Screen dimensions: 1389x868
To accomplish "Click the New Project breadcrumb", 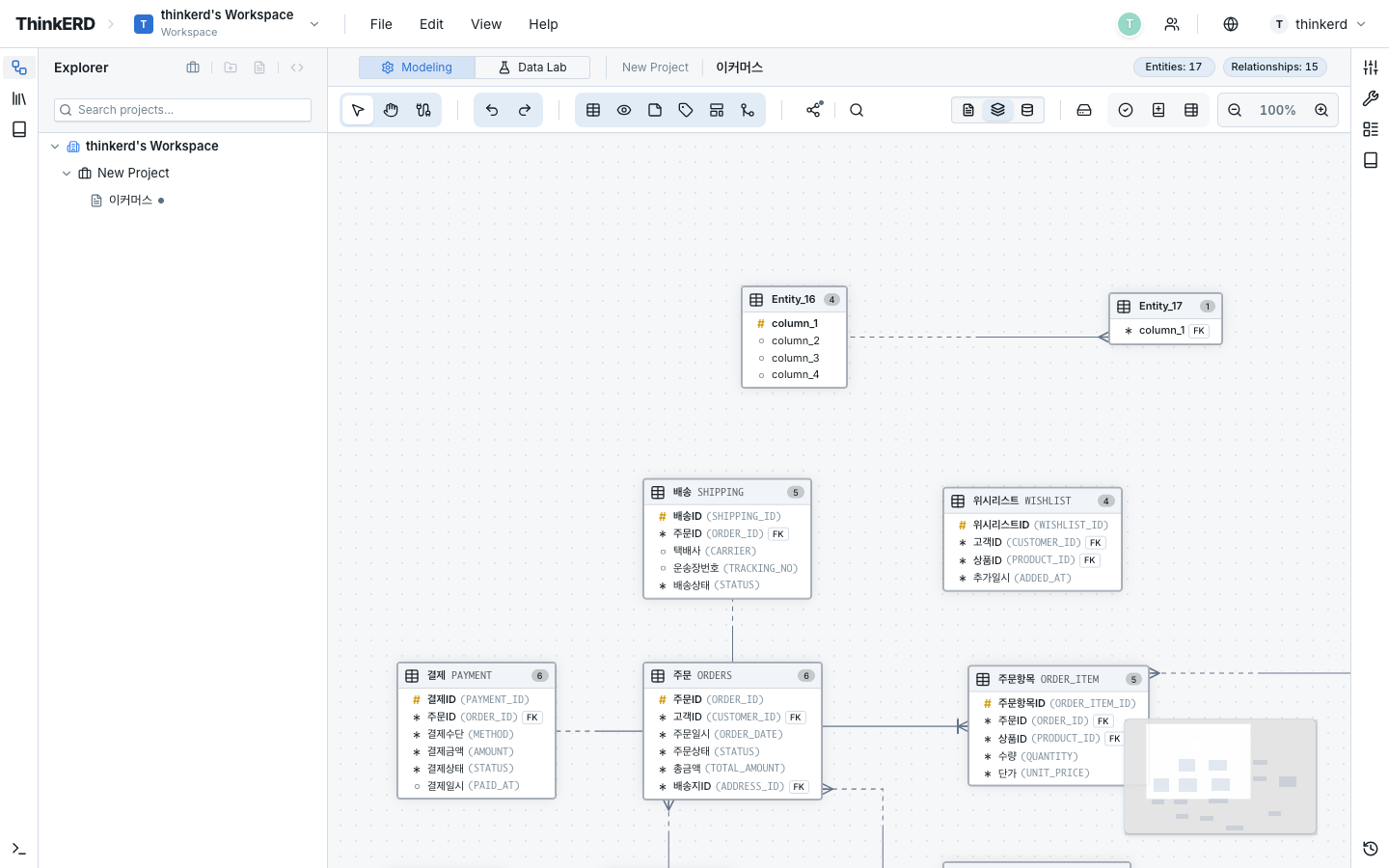I will click(655, 68).
